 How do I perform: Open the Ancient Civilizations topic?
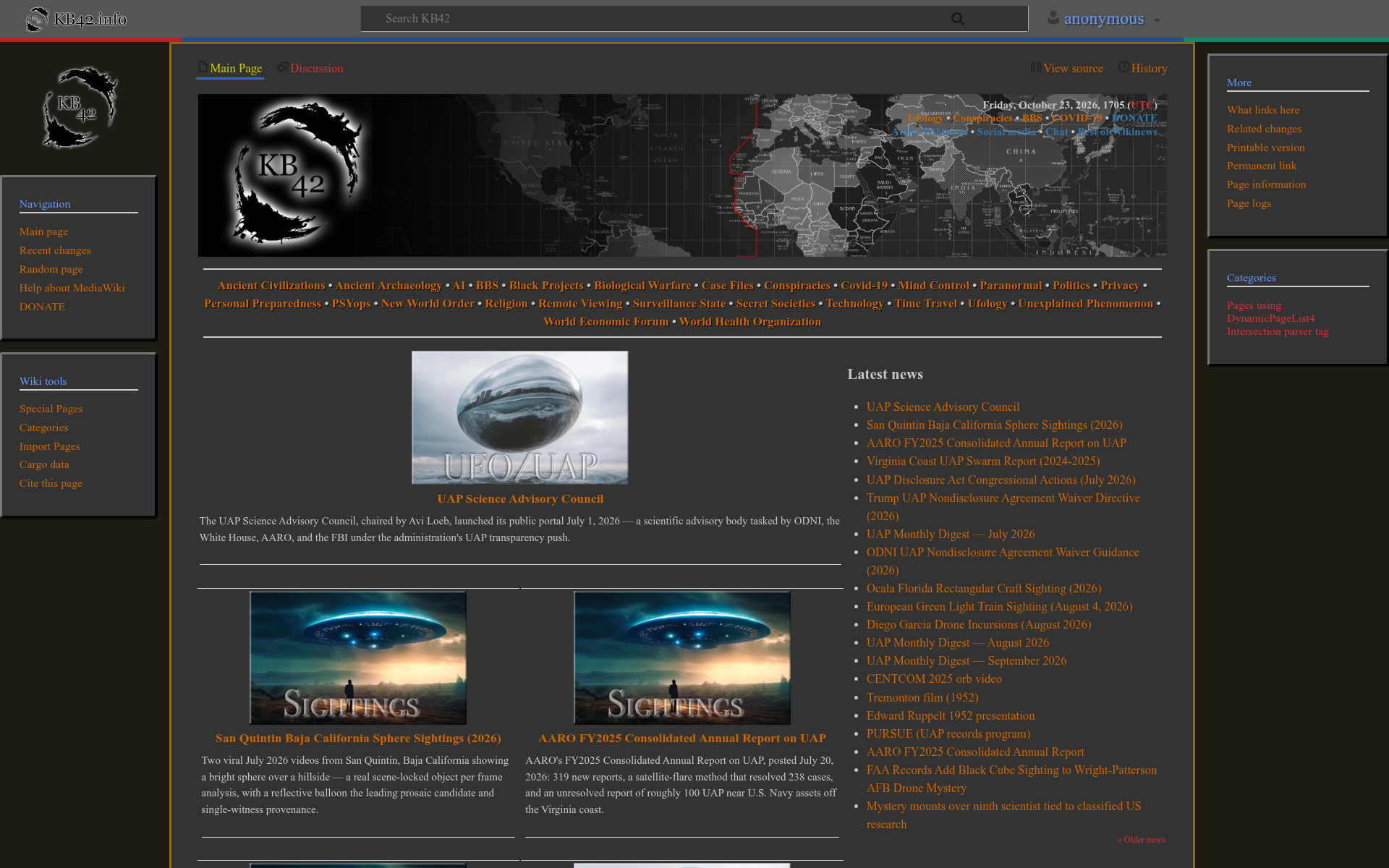(271, 286)
